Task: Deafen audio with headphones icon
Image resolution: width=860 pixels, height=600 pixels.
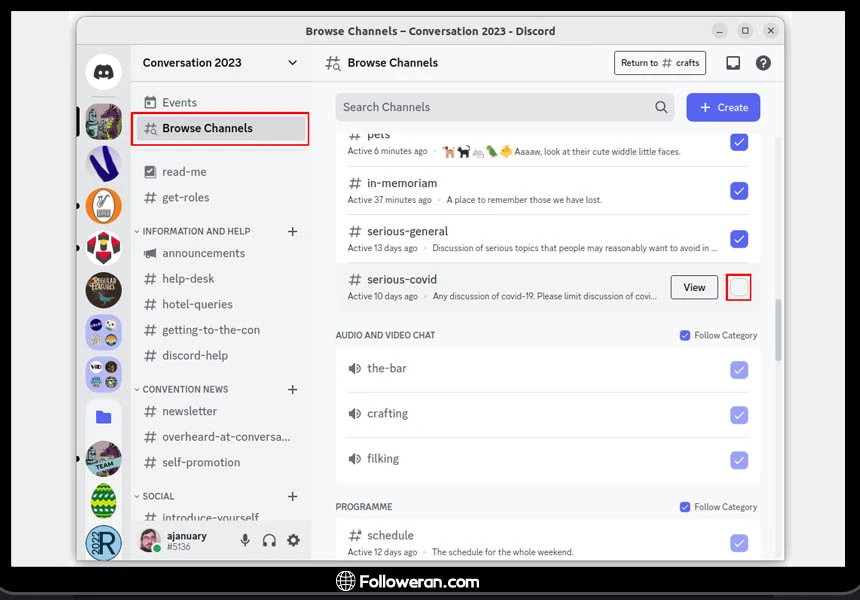Action: coord(269,540)
